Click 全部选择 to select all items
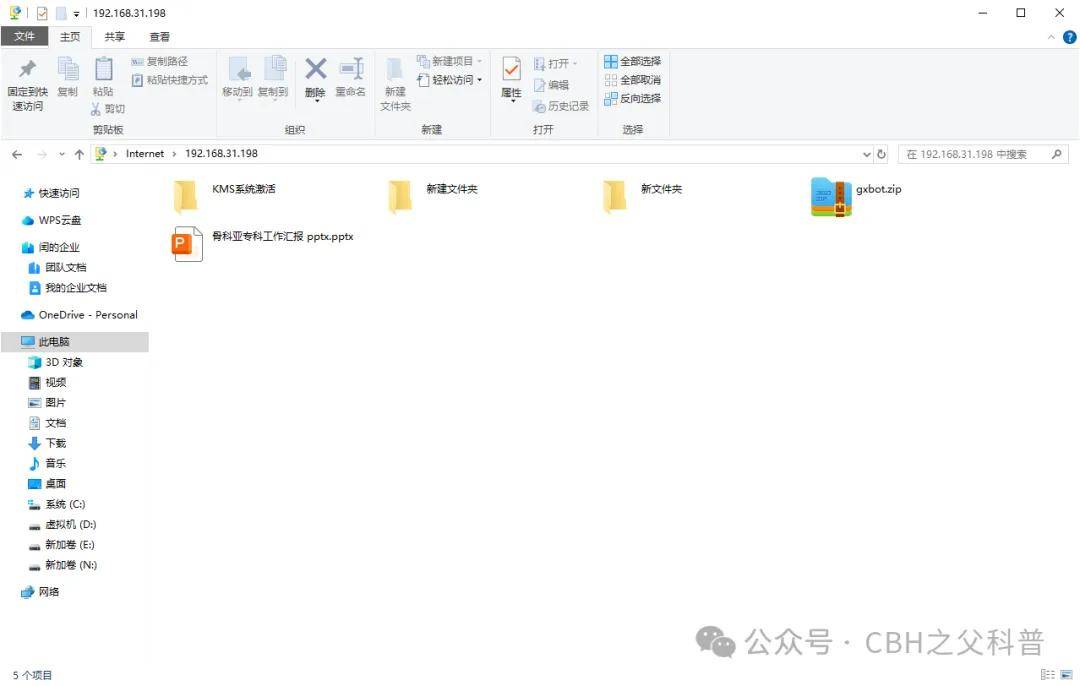The image size is (1080, 686). click(632, 61)
